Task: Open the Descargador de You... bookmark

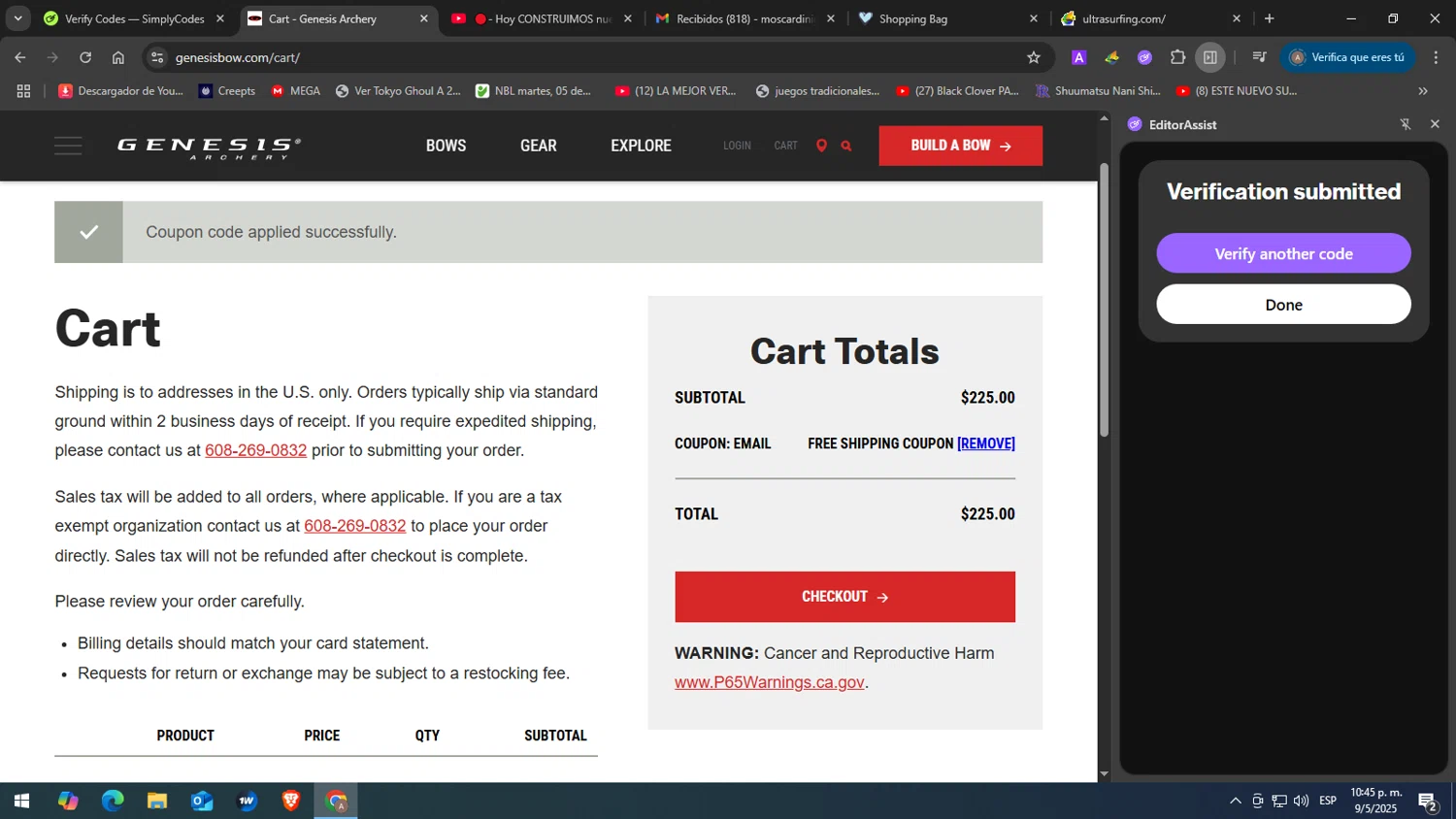Action: [121, 91]
